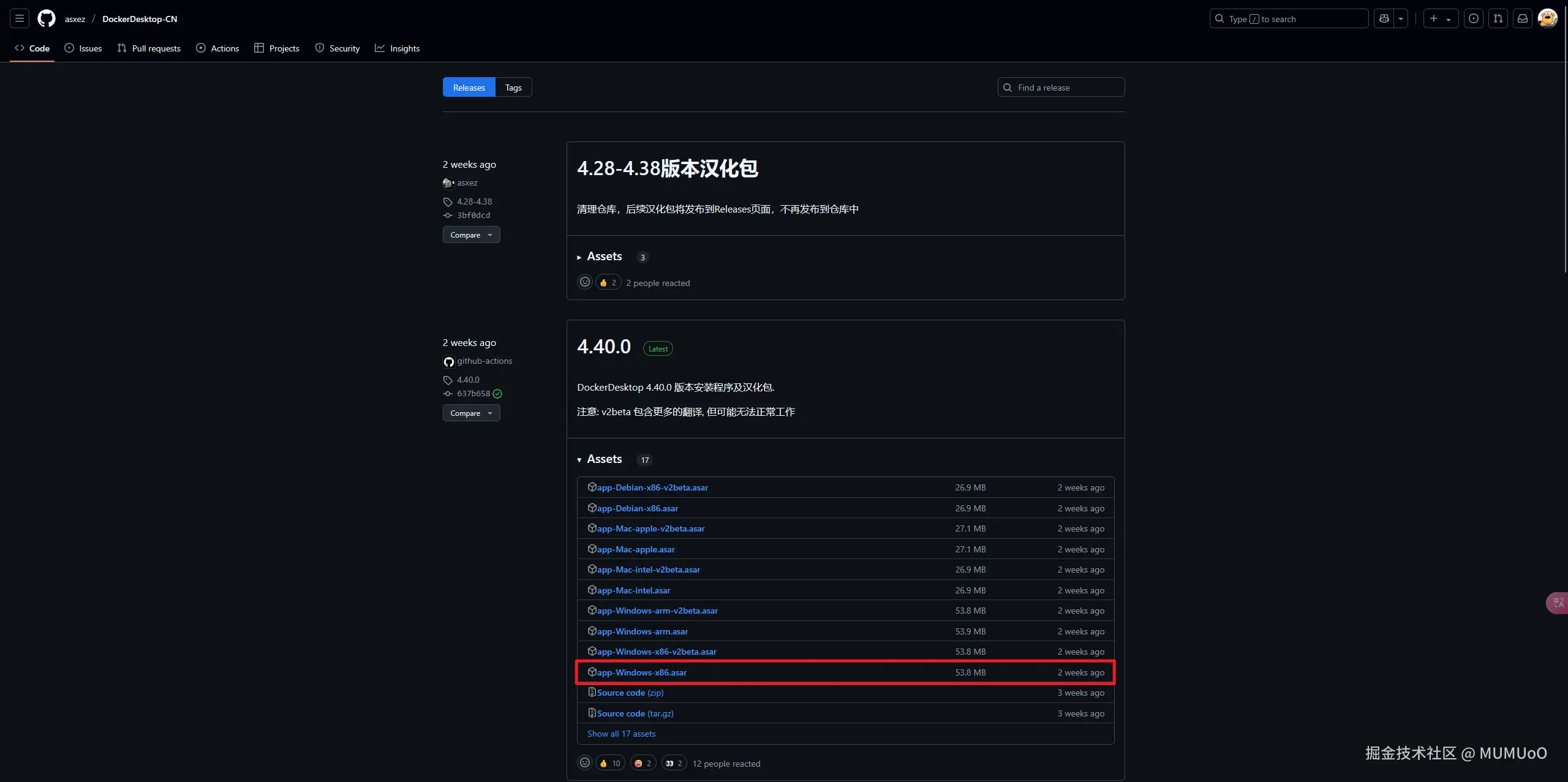Image resolution: width=1568 pixels, height=782 pixels.
Task: Download app-Windows-x86-v2beta.asar
Action: click(x=657, y=652)
